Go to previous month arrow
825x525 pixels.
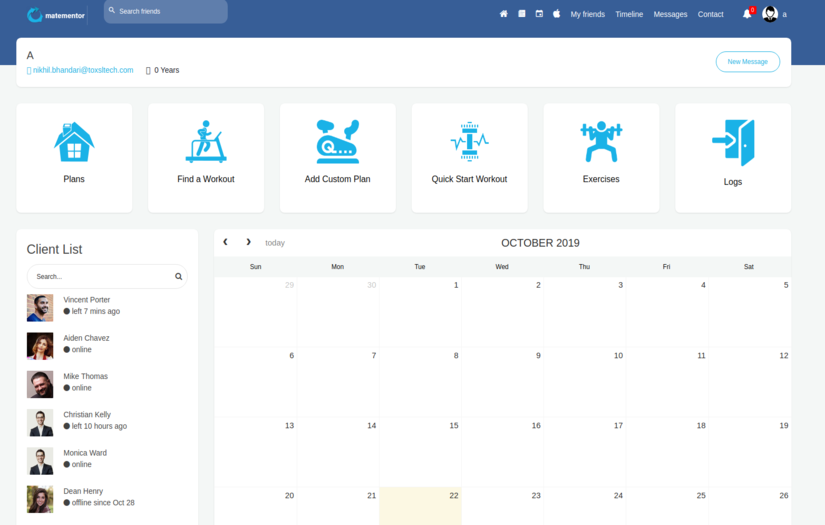tap(225, 242)
